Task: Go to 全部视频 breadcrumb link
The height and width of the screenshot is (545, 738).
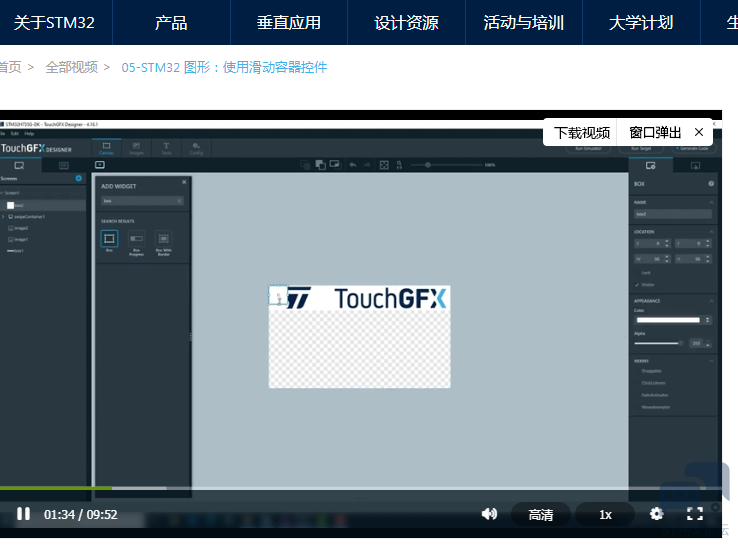Action: pyautogui.click(x=72, y=67)
